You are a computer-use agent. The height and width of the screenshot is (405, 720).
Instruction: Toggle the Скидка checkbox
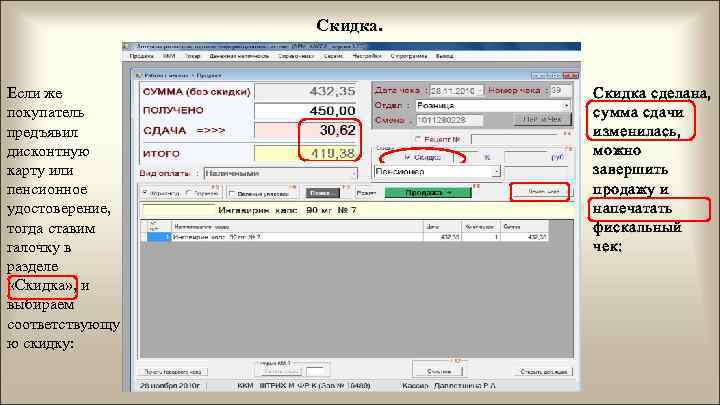[407, 157]
